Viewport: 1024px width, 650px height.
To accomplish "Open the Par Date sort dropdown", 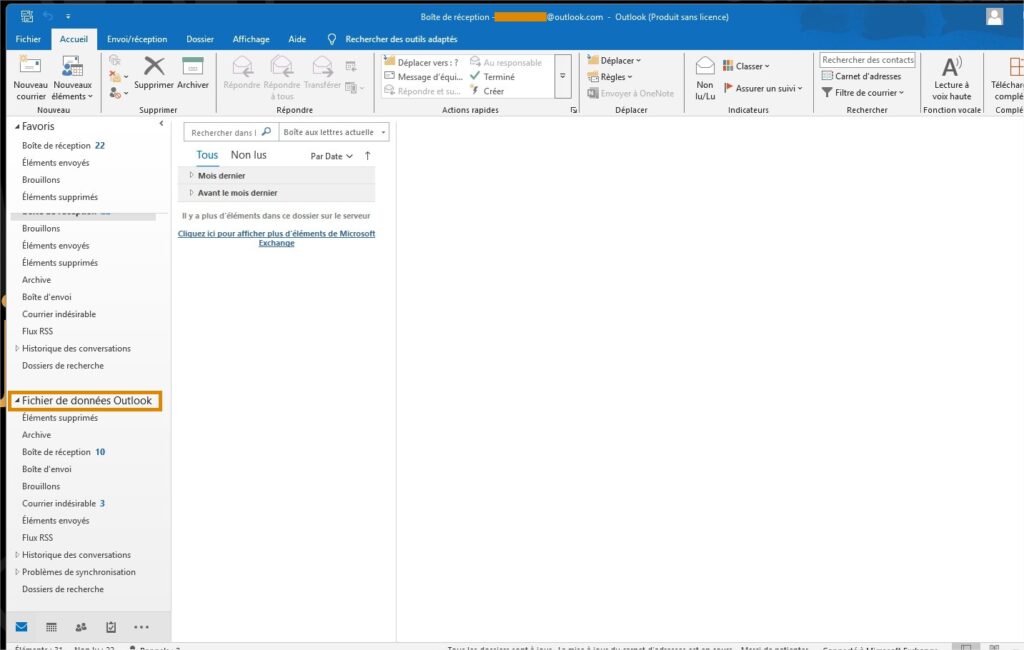I will (331, 156).
